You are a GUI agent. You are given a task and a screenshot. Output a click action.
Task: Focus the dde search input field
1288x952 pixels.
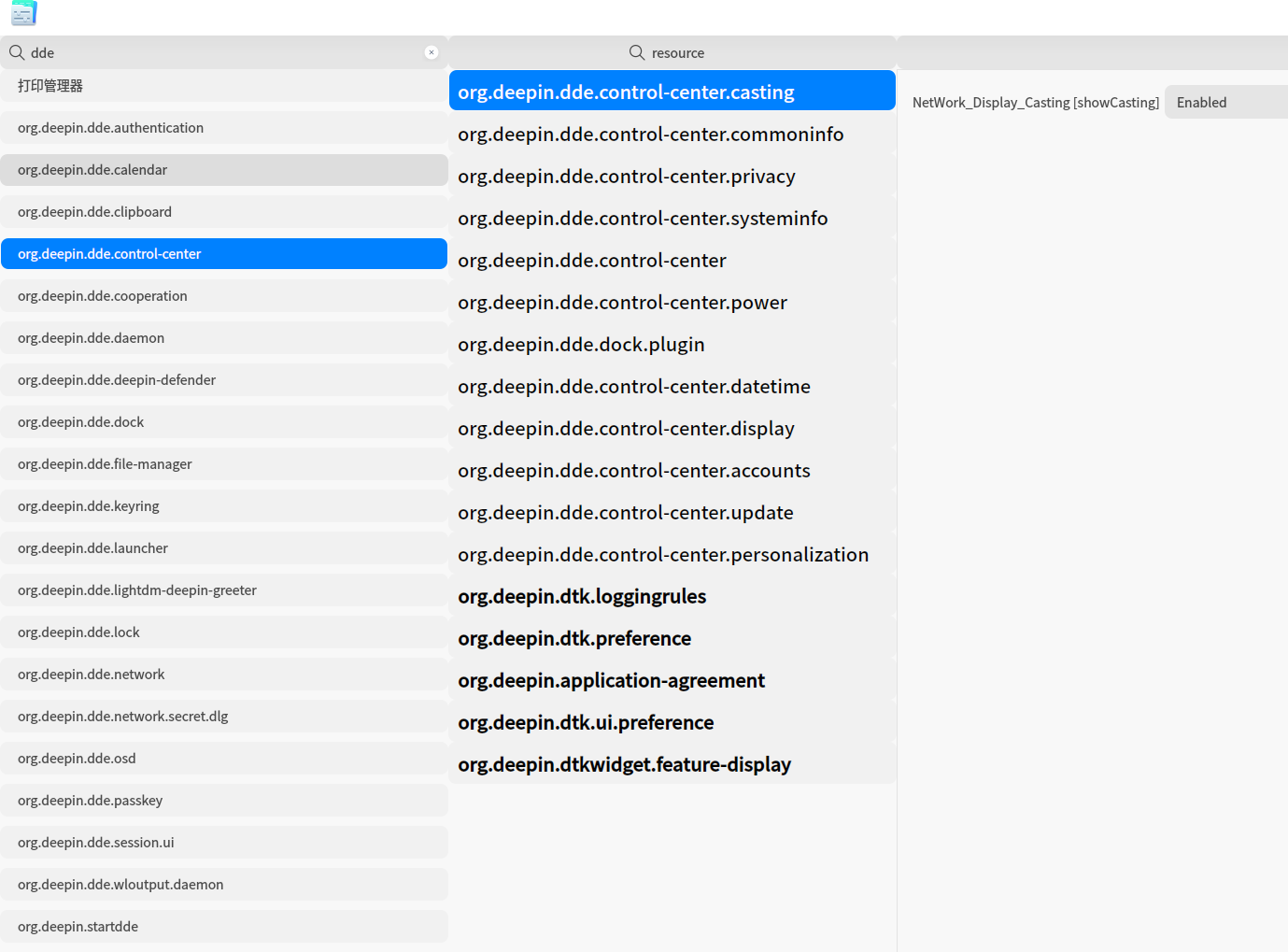[224, 52]
